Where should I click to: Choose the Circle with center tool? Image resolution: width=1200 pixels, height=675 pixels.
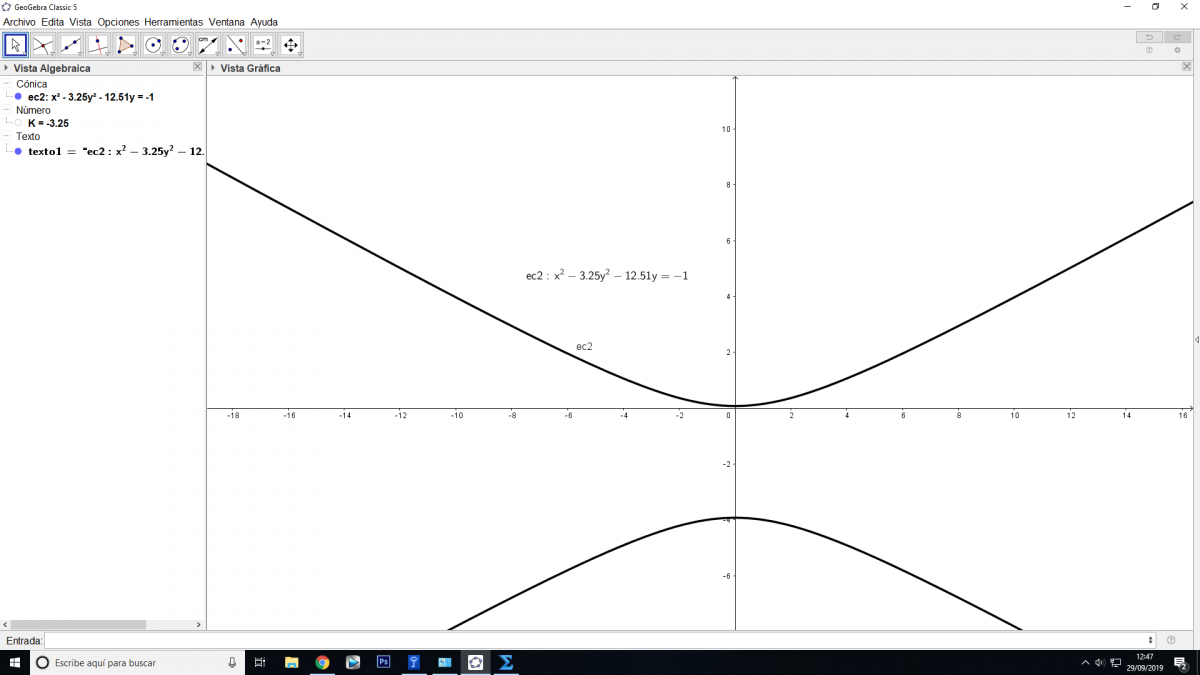click(153, 45)
